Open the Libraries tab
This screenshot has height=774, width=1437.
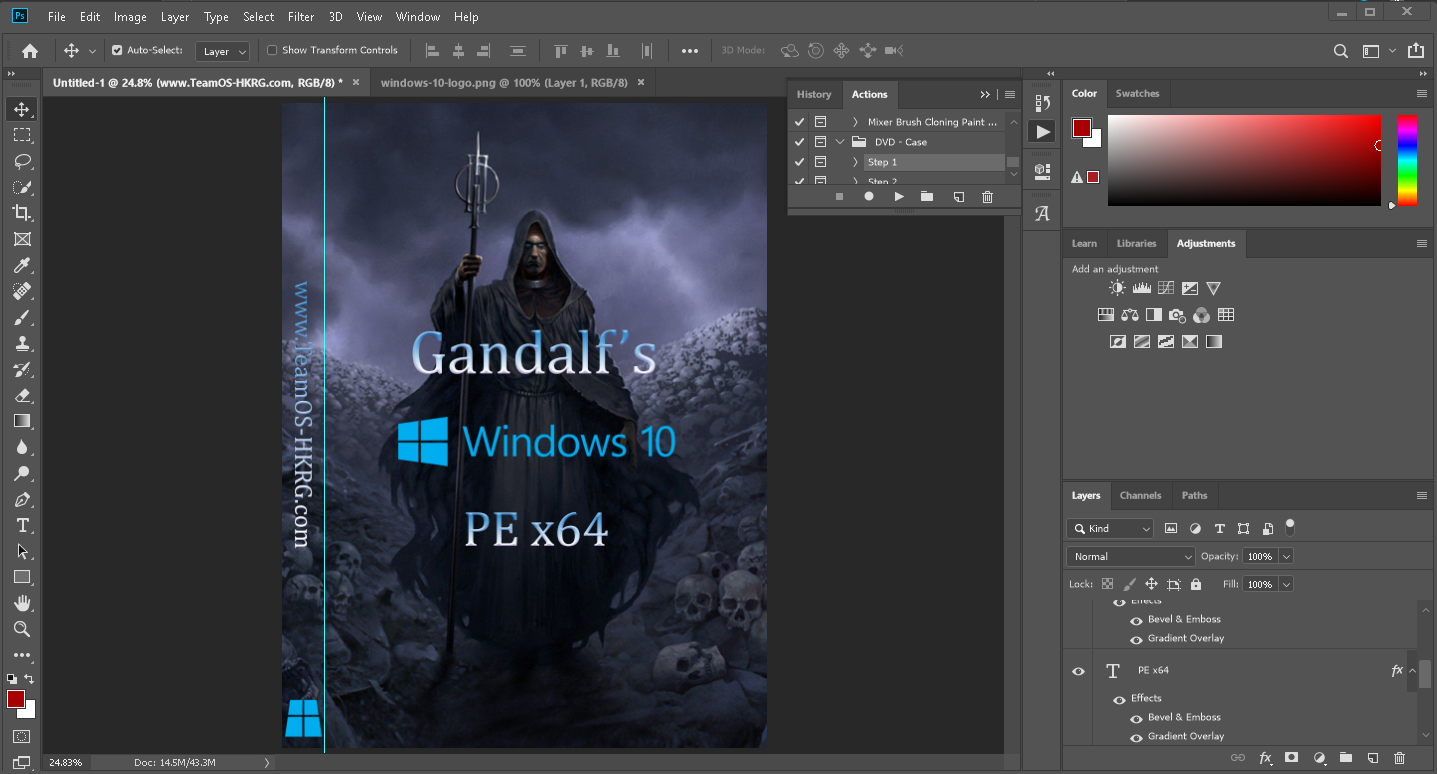point(1137,243)
